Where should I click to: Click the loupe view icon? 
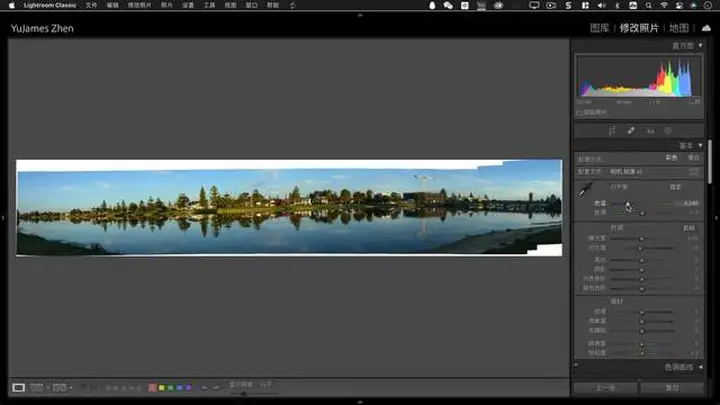click(18, 387)
